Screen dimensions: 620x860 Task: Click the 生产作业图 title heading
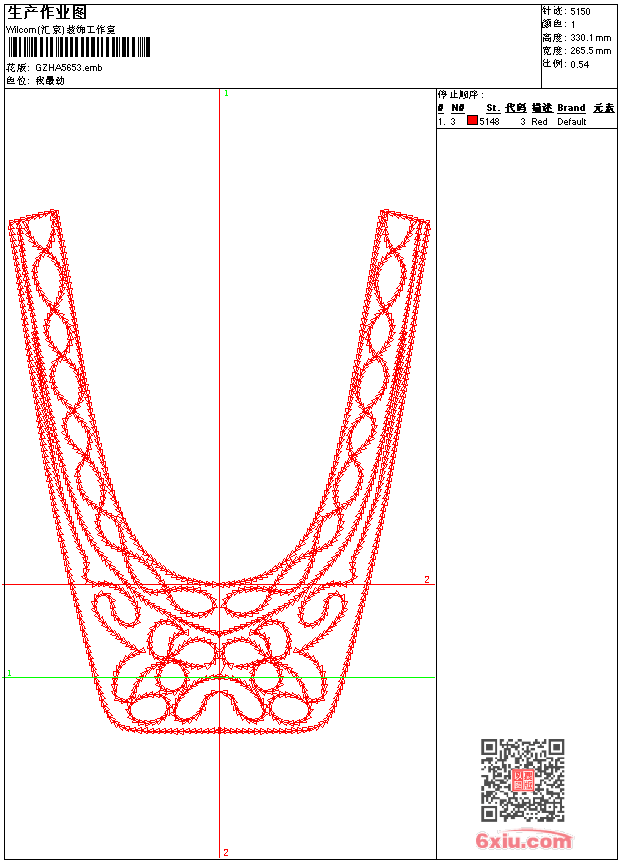point(47,12)
